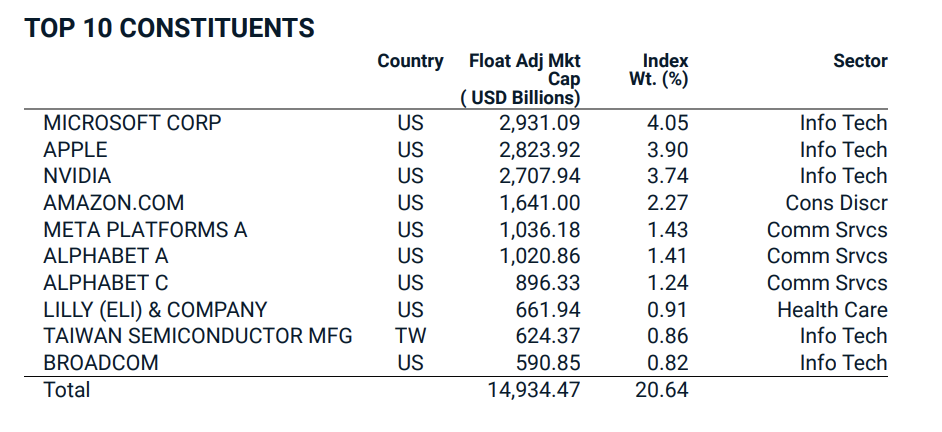Click the ALPHABET C constituent name

105,283
